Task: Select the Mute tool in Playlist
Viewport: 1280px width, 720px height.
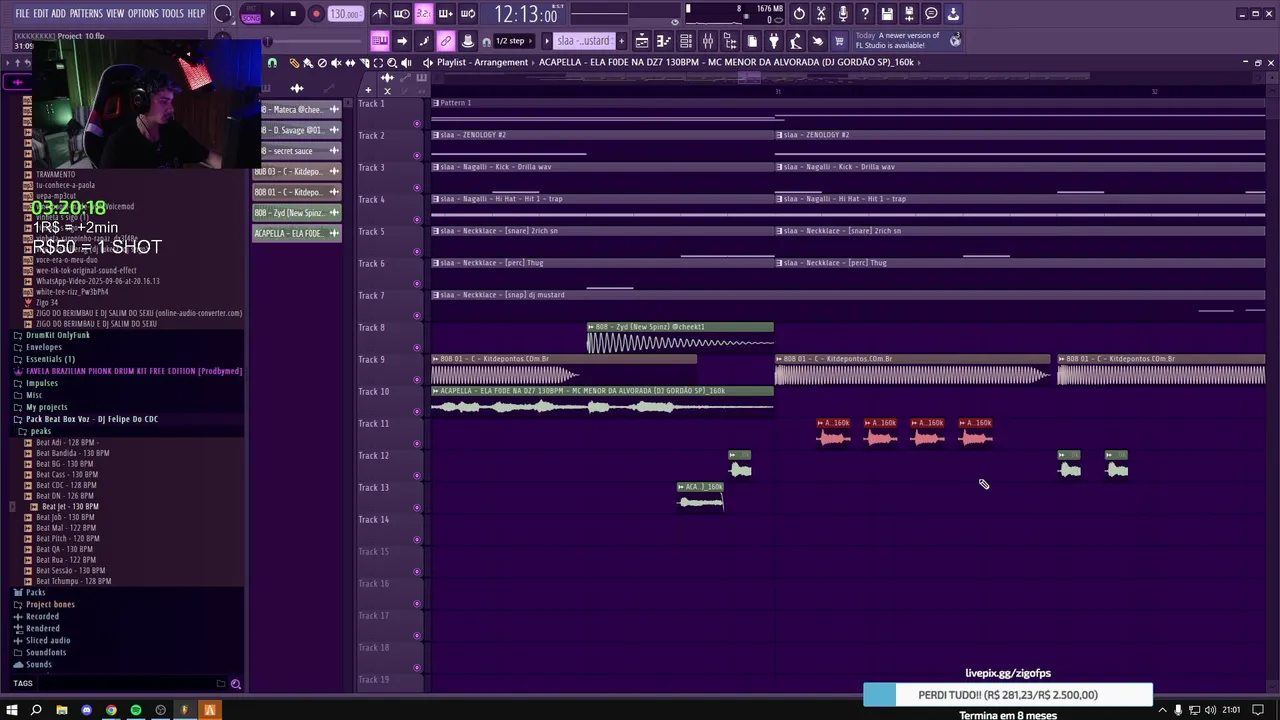Action: (x=336, y=63)
